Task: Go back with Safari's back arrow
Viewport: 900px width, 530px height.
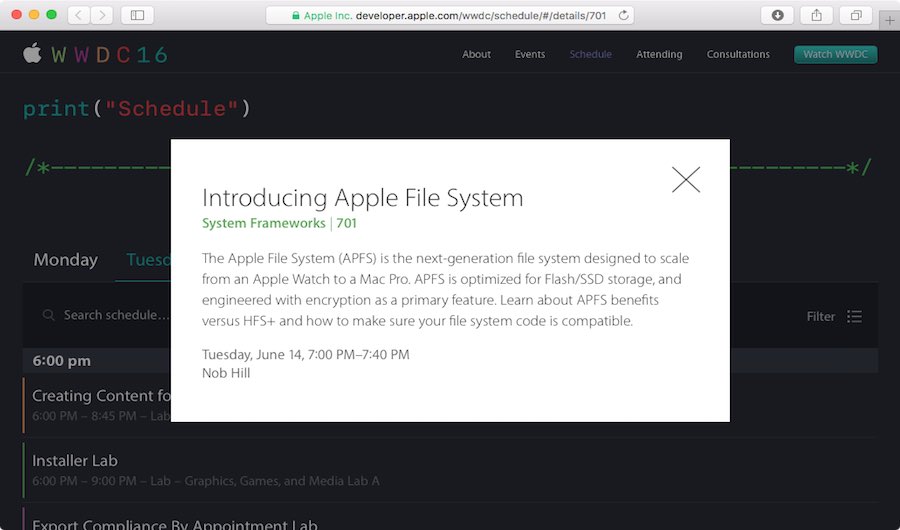Action: tap(78, 15)
